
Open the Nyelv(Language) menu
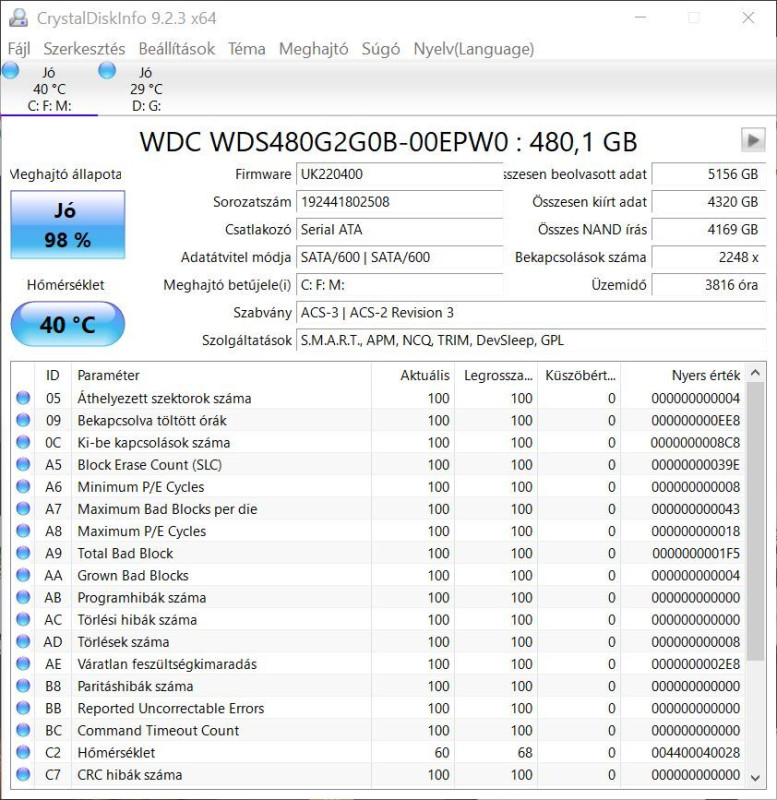473,49
